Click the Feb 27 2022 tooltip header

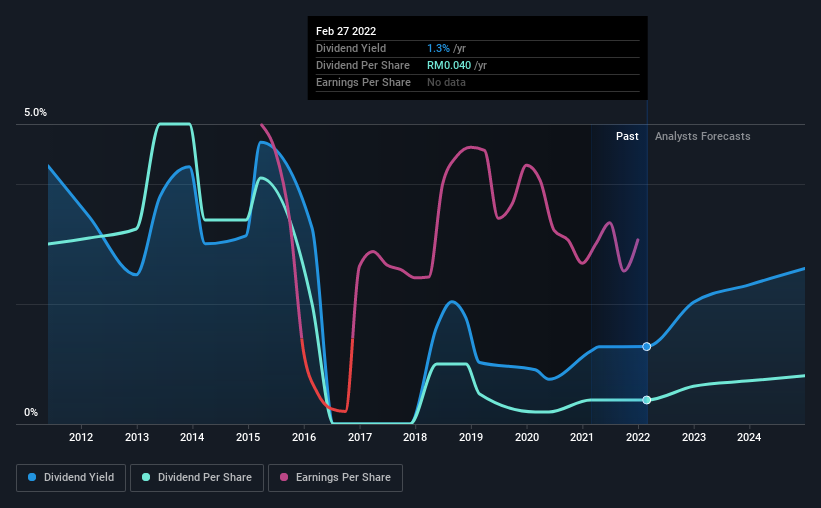346,31
